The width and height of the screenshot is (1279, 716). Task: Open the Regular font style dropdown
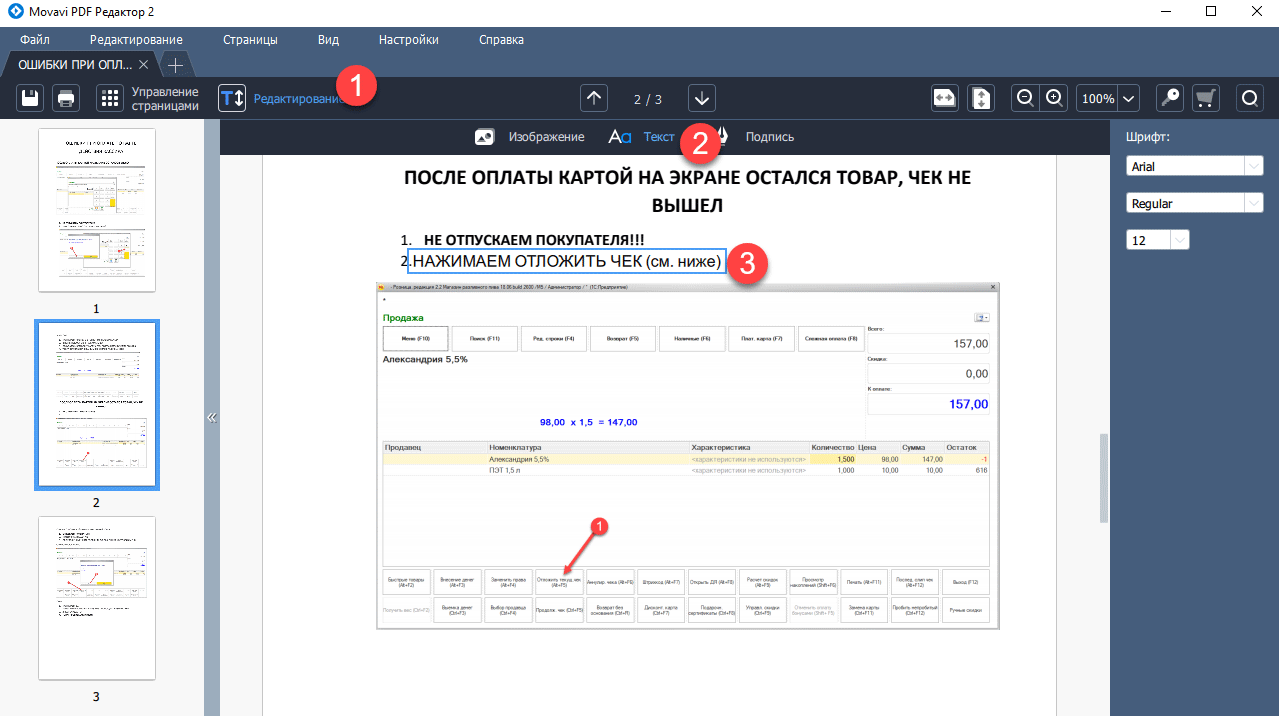[x=1194, y=204]
